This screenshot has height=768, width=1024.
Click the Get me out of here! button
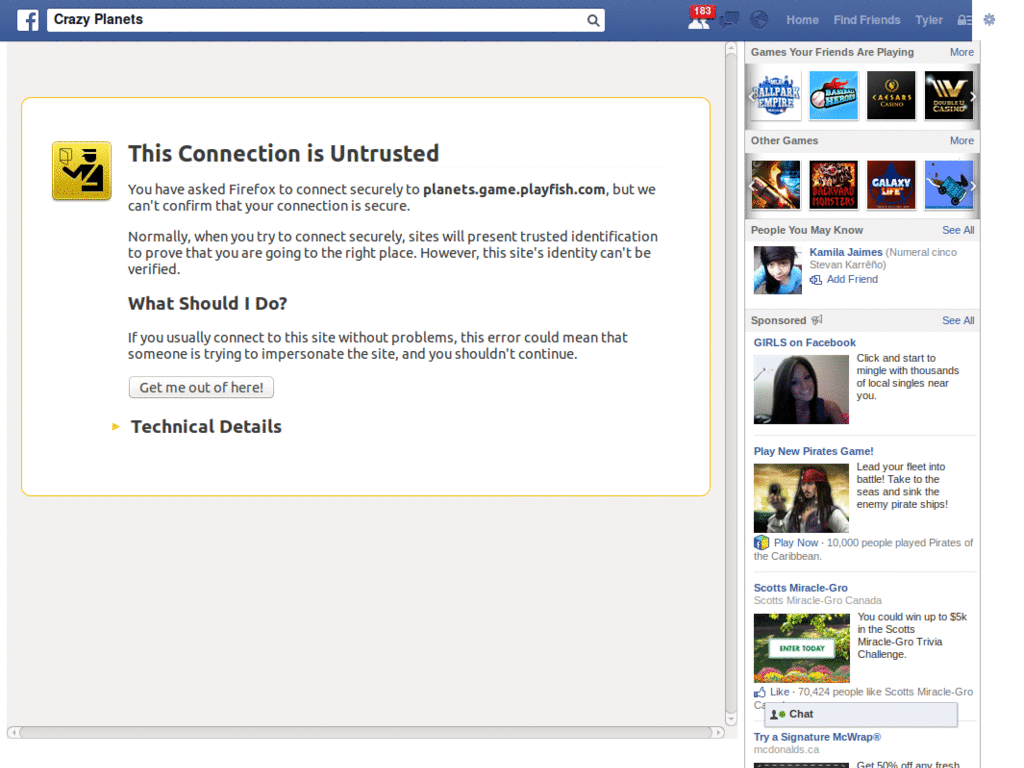(201, 387)
